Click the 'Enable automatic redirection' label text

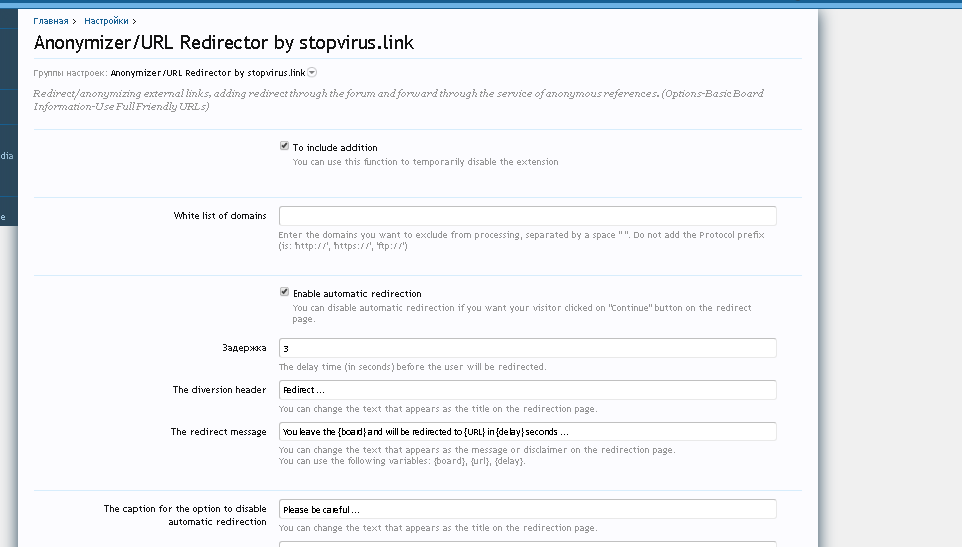click(x=357, y=294)
